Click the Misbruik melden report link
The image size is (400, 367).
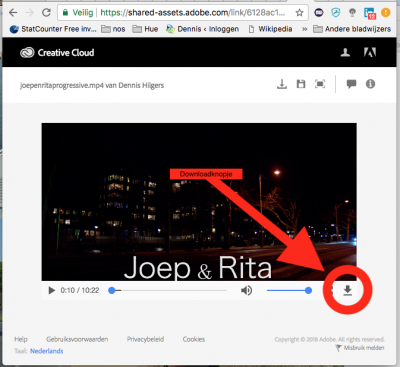[x=360, y=348]
